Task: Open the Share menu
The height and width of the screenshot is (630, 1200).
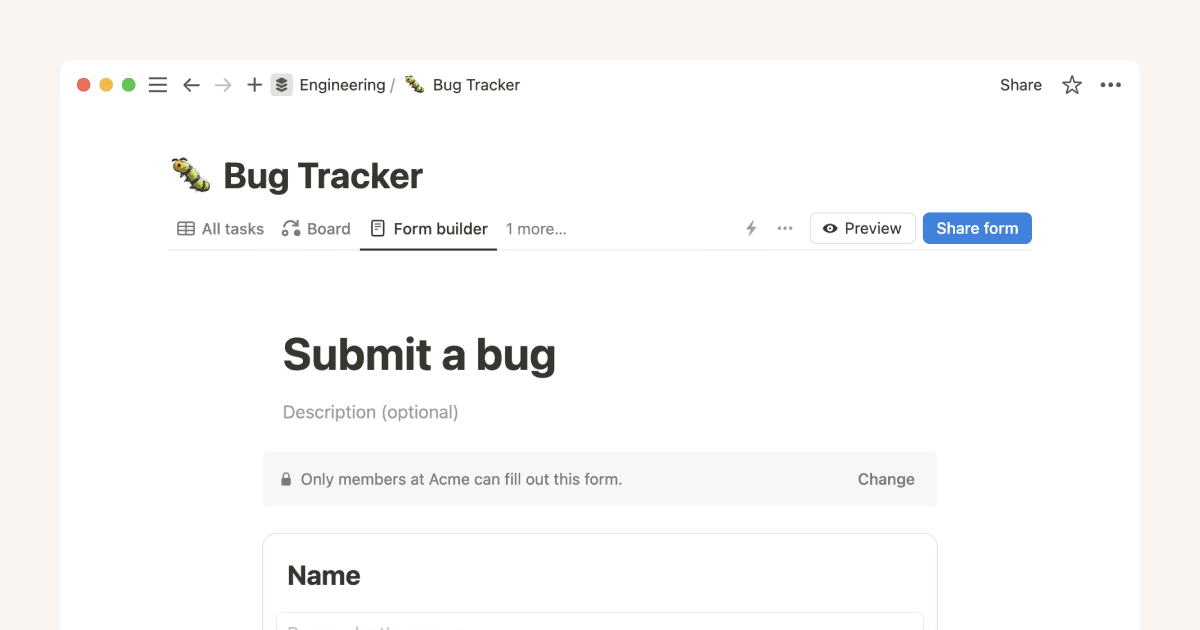Action: click(1020, 85)
